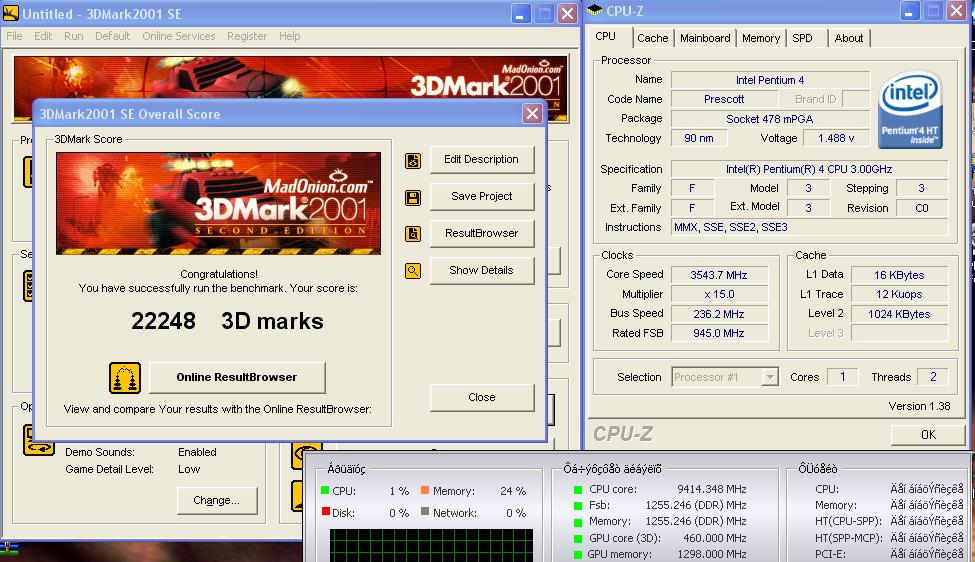Click the CPU core 9414.348 MHz reading
Image resolution: width=975 pixels, height=562 pixels.
tap(711, 489)
